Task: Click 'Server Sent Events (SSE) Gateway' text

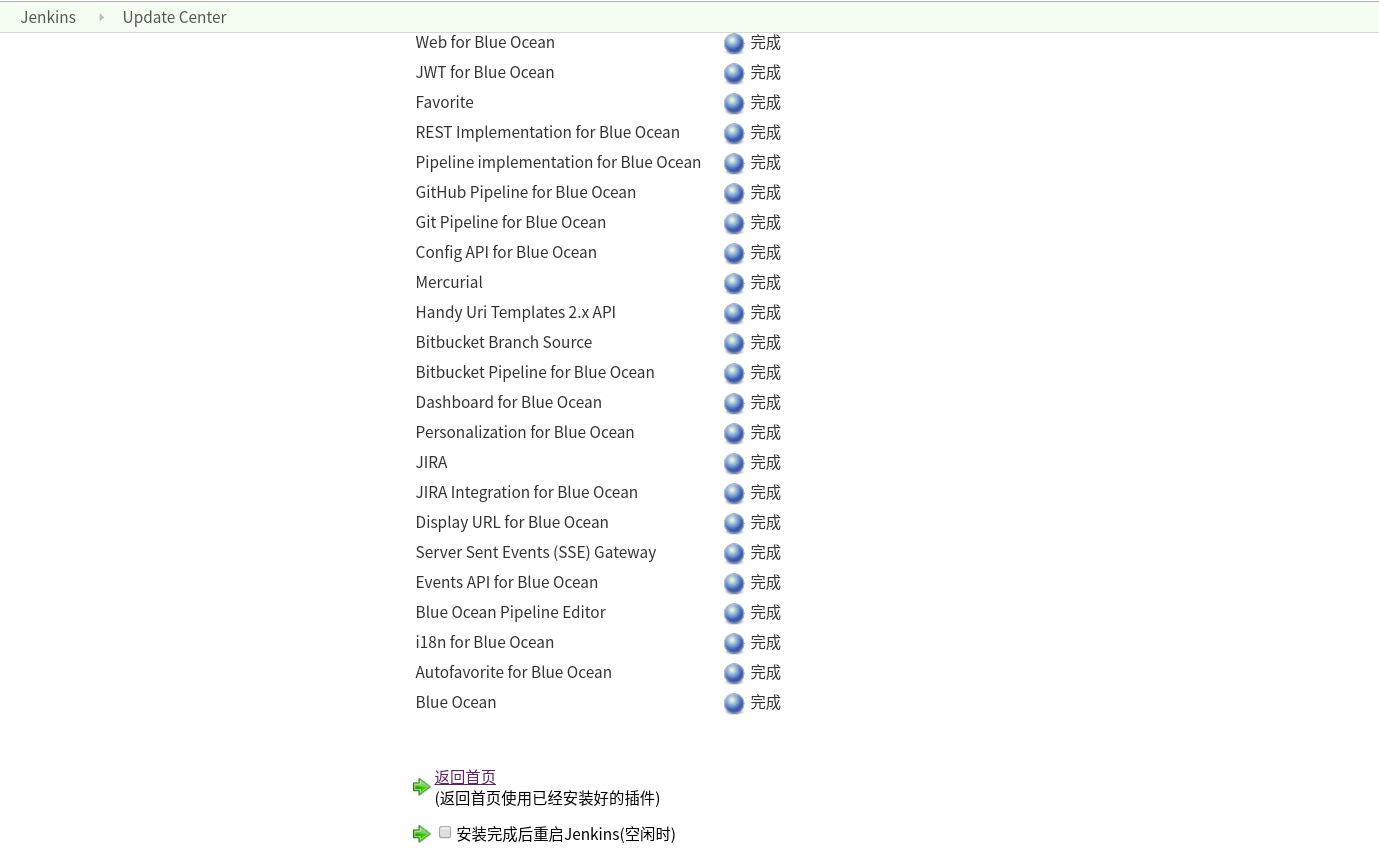Action: (x=536, y=552)
